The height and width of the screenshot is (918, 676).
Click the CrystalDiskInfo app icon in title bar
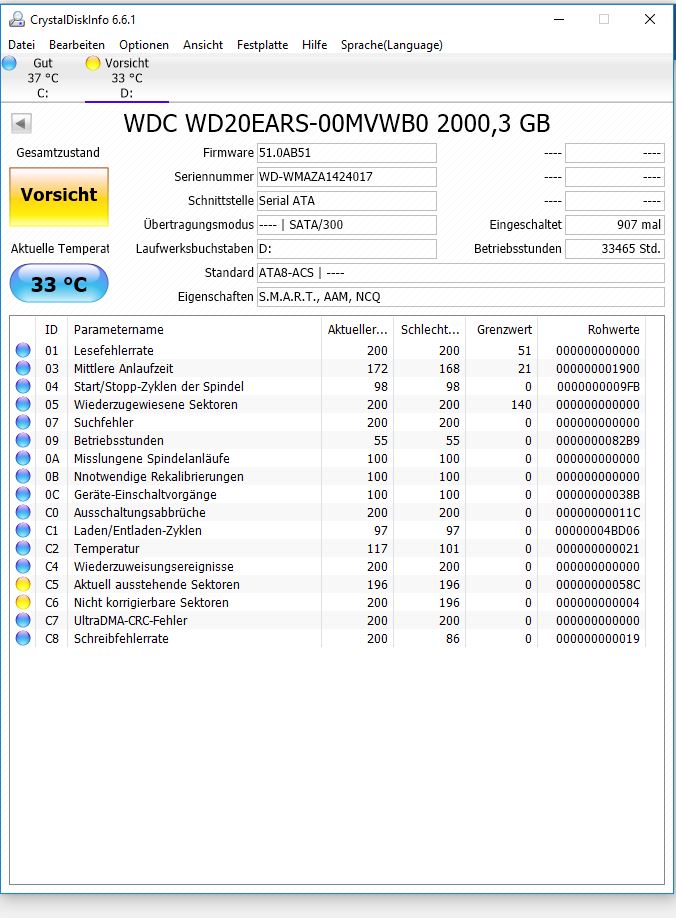(x=16, y=19)
